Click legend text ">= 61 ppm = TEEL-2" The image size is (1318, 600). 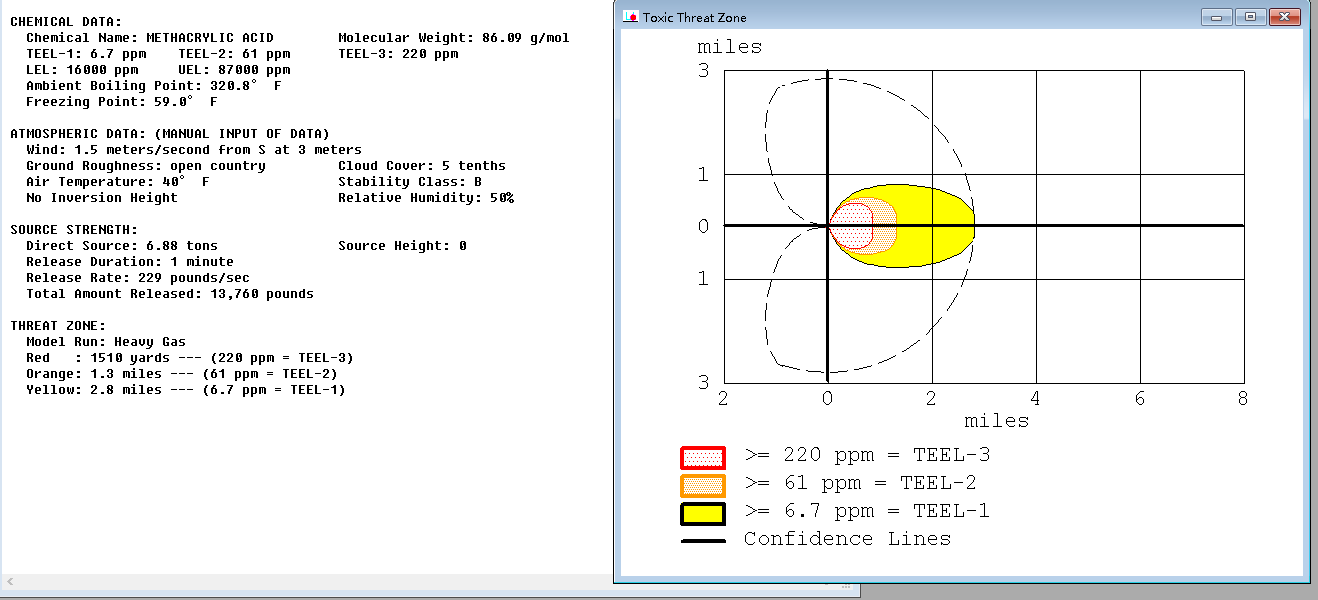[860, 483]
